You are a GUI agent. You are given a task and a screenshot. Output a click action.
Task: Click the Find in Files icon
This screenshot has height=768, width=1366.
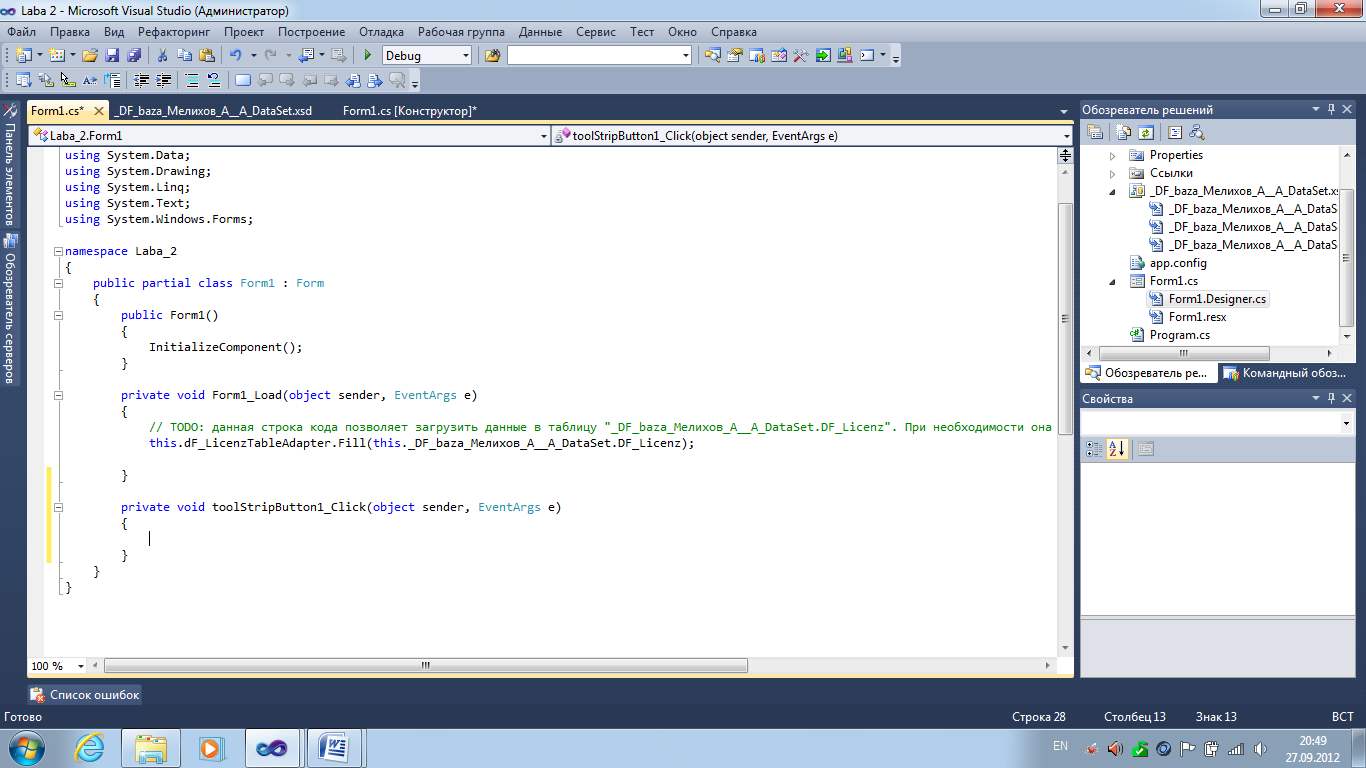[492, 56]
